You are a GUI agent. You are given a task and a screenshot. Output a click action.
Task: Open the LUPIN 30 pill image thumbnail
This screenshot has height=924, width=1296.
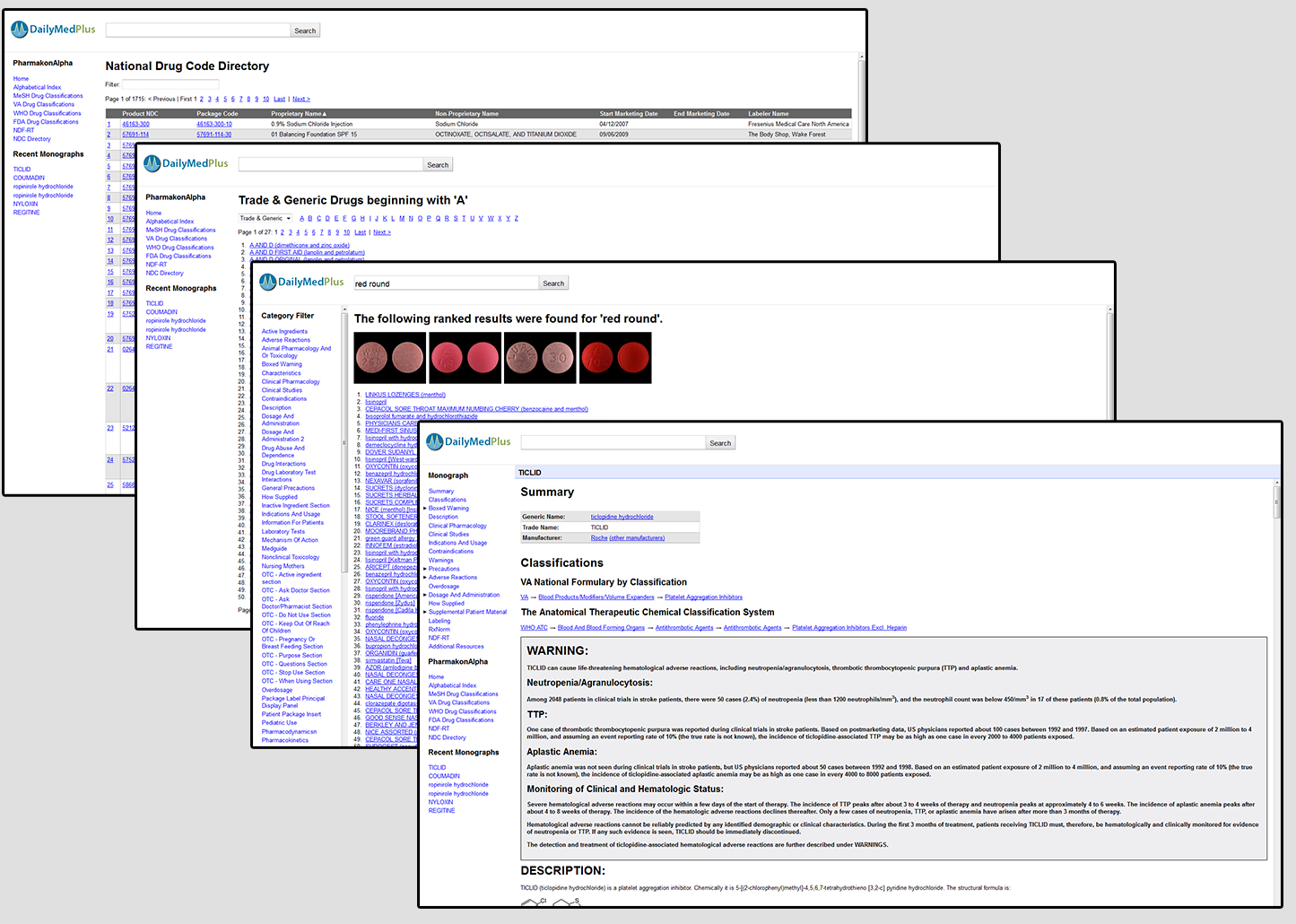(540, 358)
